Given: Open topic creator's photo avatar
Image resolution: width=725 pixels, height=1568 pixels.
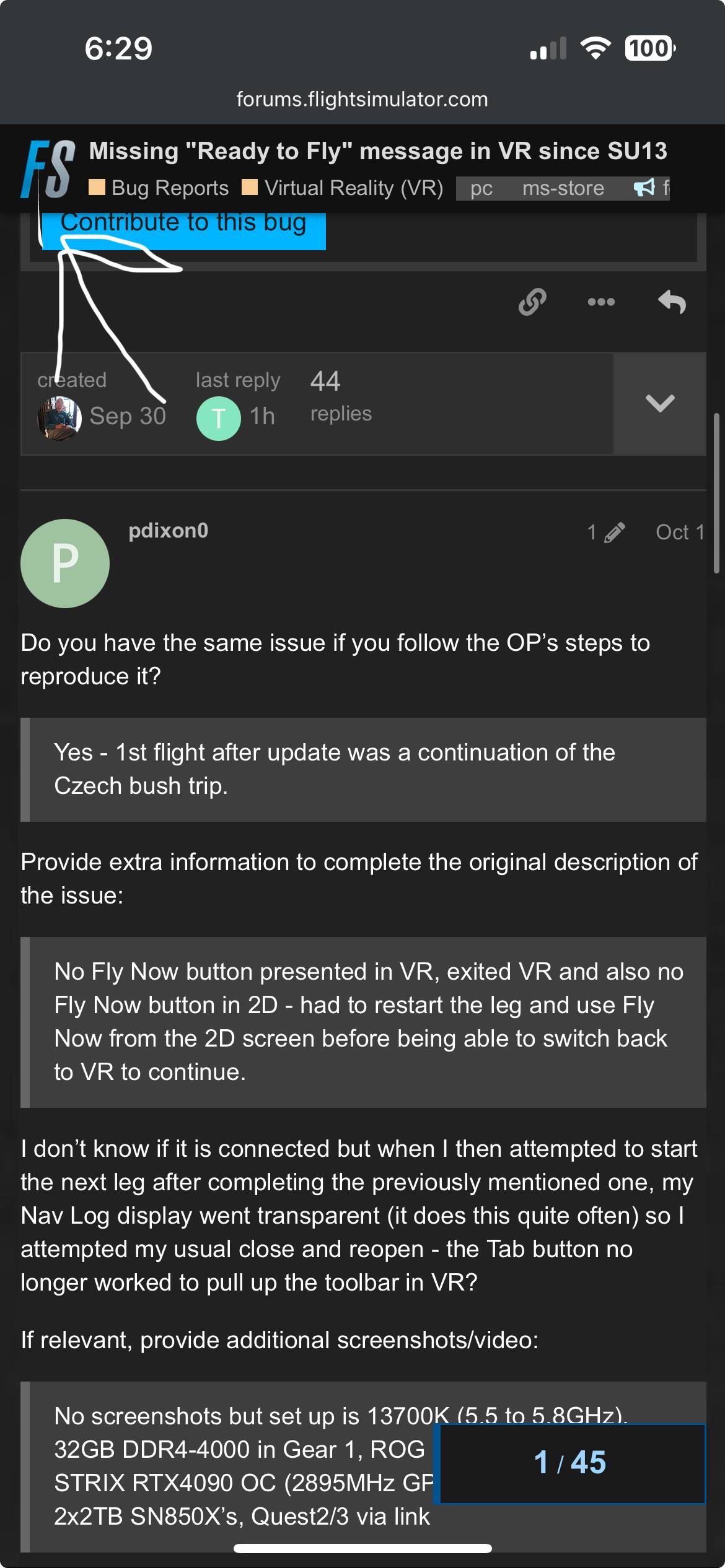Looking at the screenshot, I should [x=59, y=418].
